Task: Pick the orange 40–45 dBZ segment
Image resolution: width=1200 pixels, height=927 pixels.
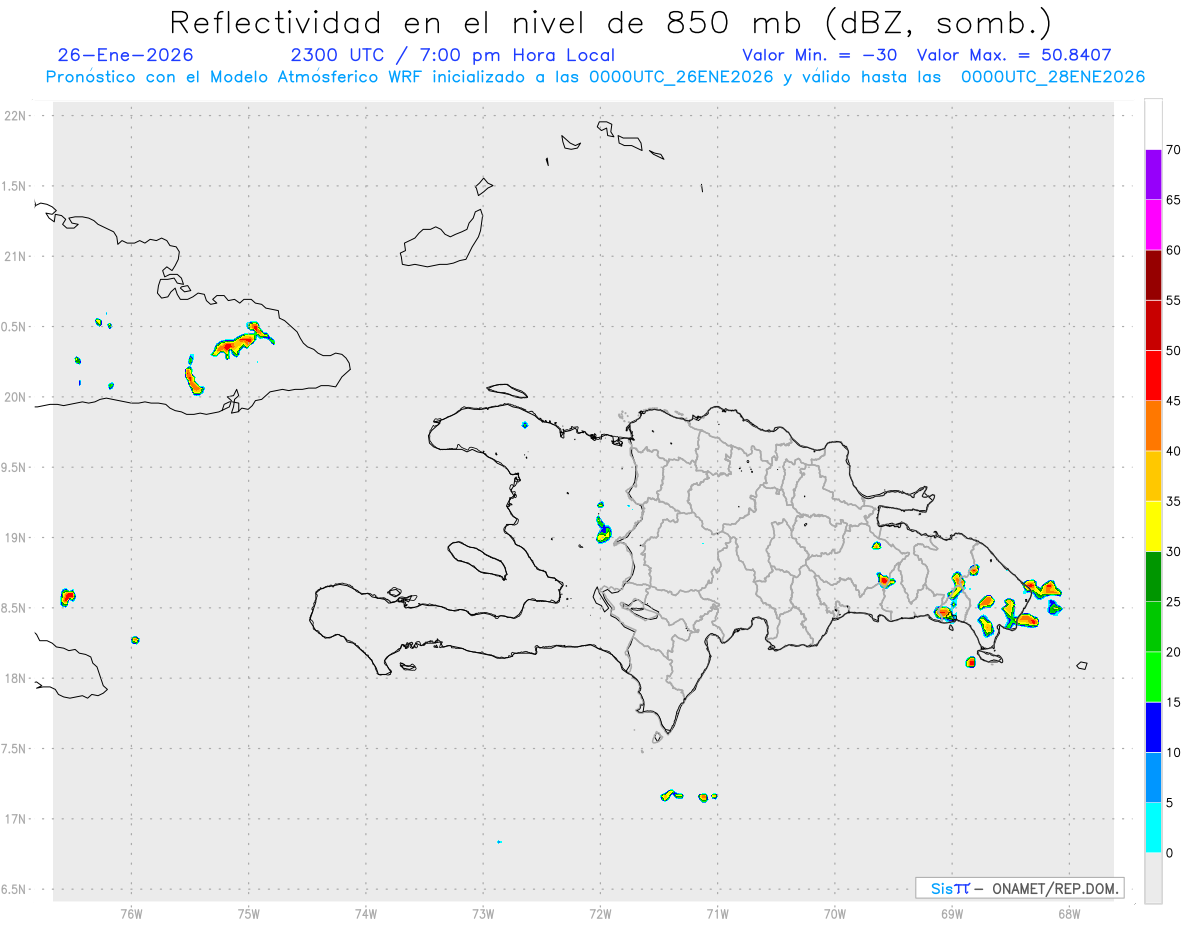Action: (x=1153, y=426)
